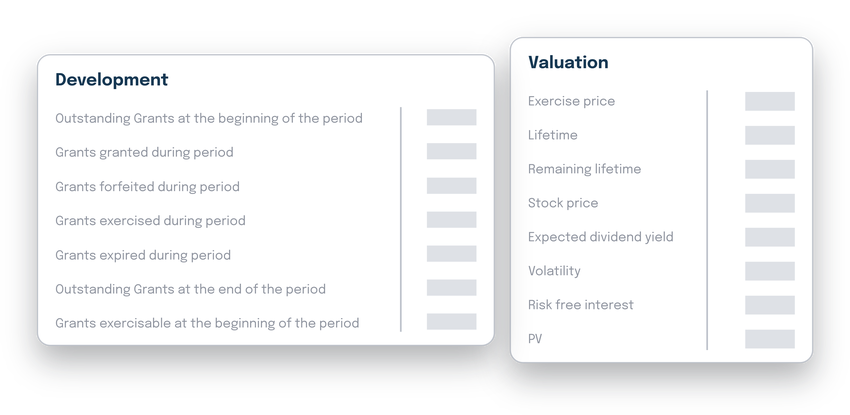Select the Expected dividend yield label
The width and height of the screenshot is (850, 415).
pyautogui.click(x=600, y=237)
